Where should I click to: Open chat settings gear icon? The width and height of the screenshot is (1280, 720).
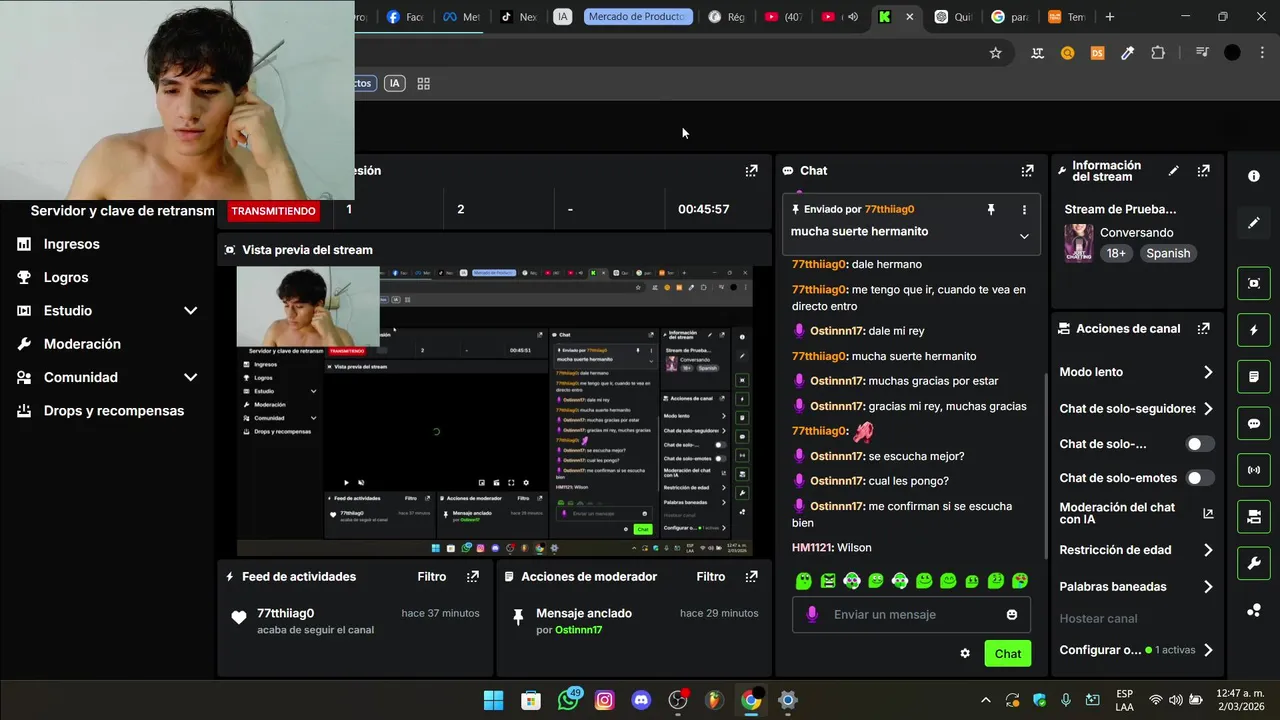(x=965, y=653)
